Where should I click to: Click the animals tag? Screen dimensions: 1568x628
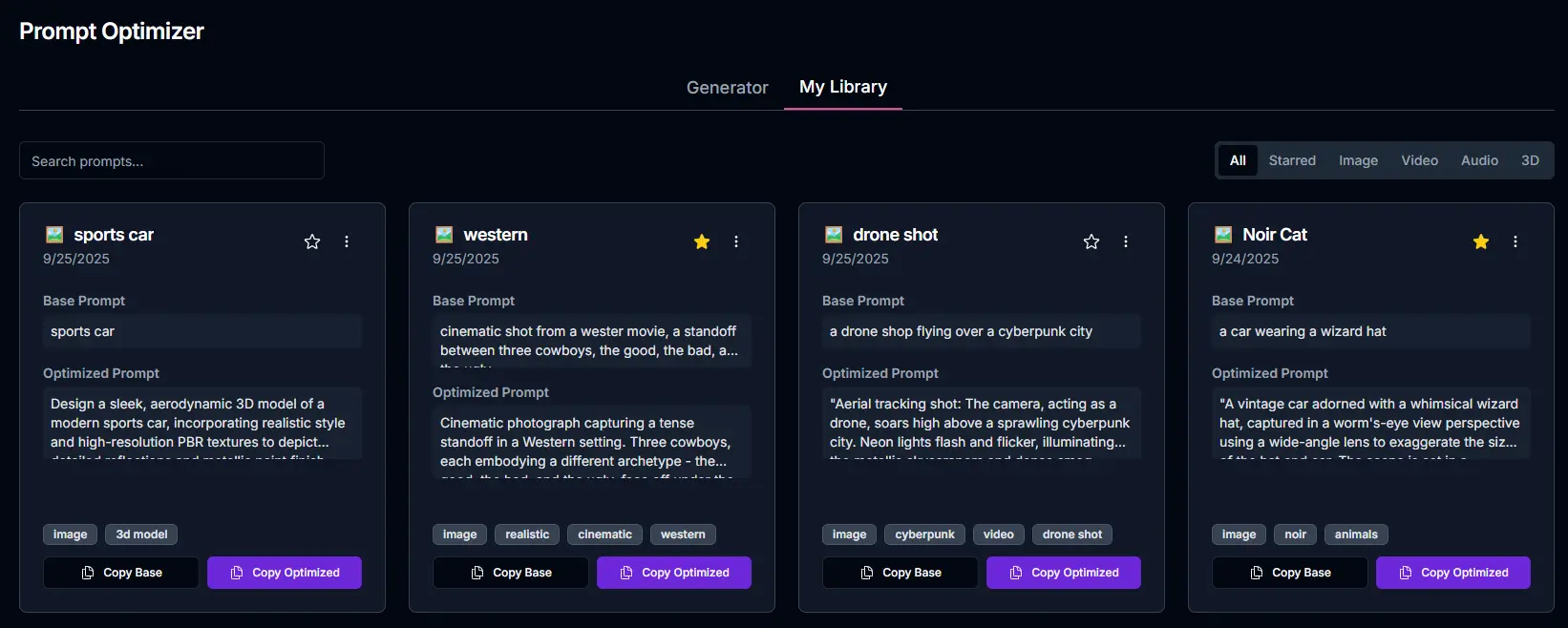pyautogui.click(x=1356, y=534)
